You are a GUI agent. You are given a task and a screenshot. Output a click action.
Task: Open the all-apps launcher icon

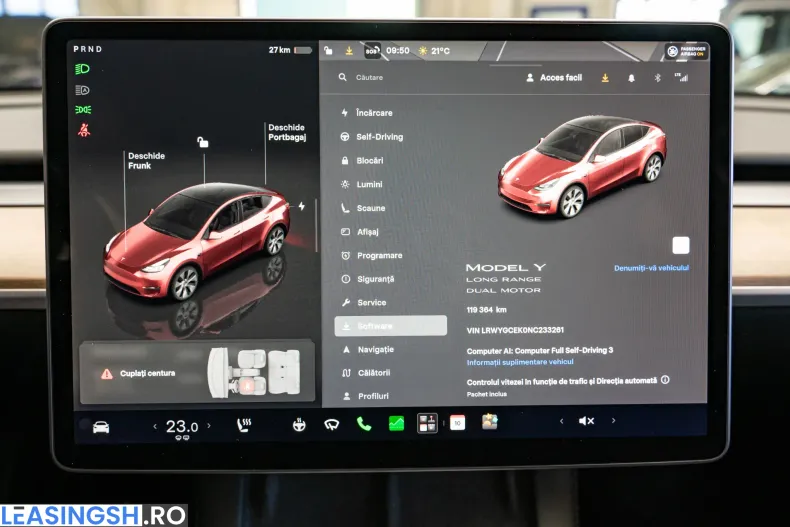click(427, 423)
